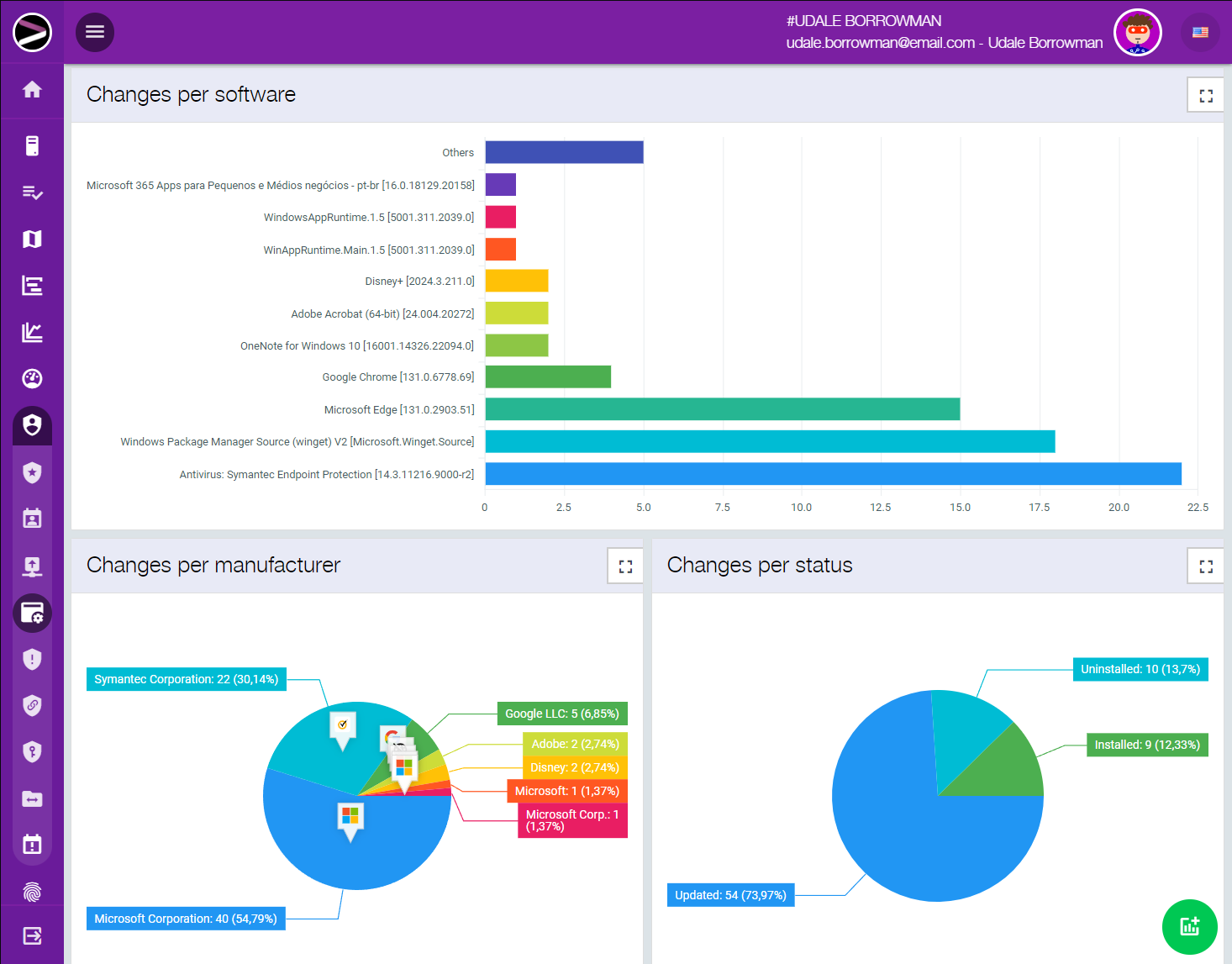Open the hamburger menu button

95,32
